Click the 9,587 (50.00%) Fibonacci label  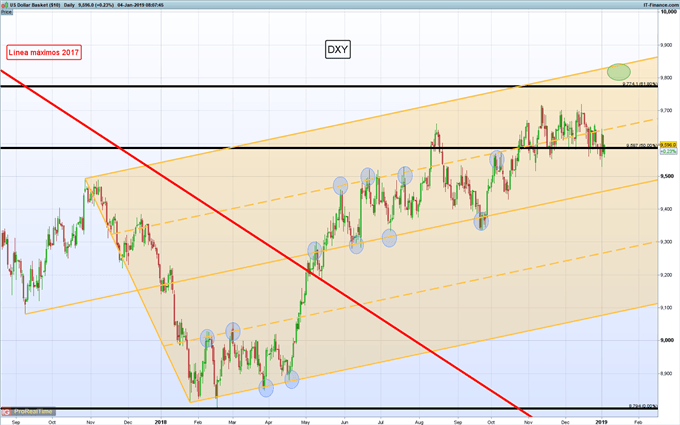tap(641, 146)
